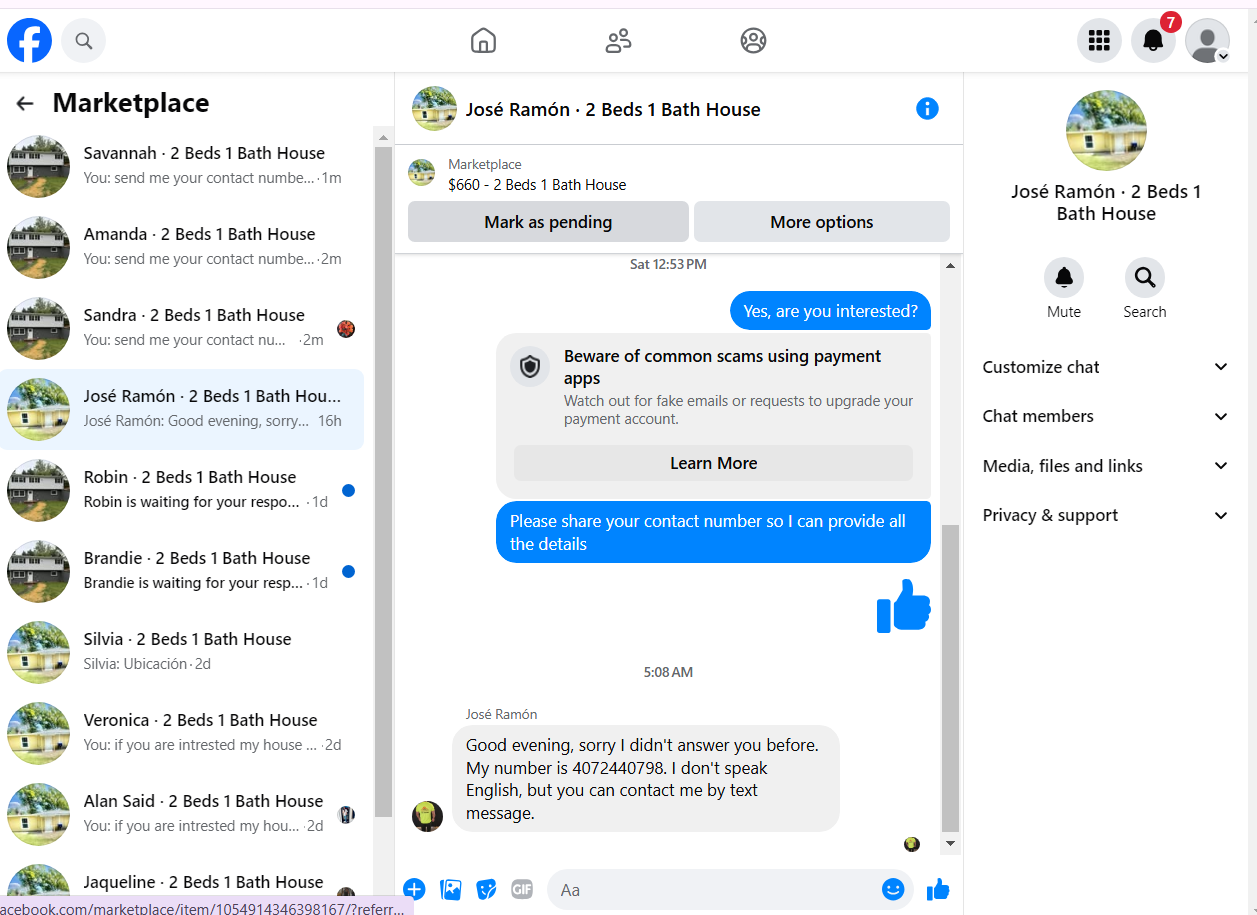
Task: Click the conversation list scrollbar
Action: click(x=383, y=482)
